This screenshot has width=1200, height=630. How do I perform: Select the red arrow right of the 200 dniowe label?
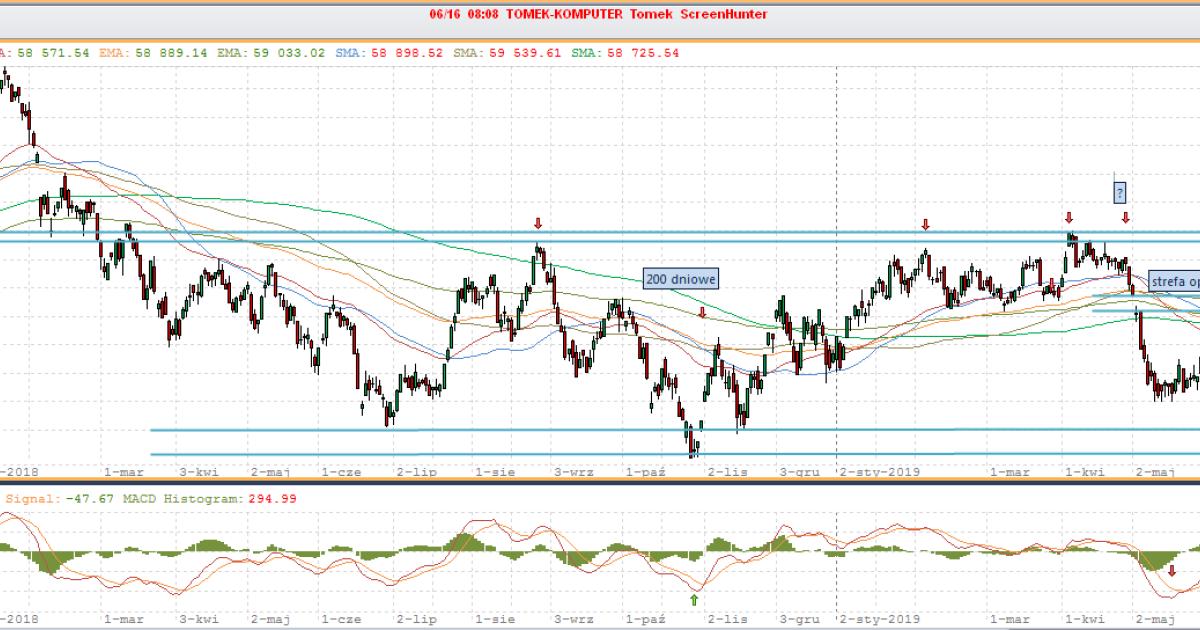(702, 312)
